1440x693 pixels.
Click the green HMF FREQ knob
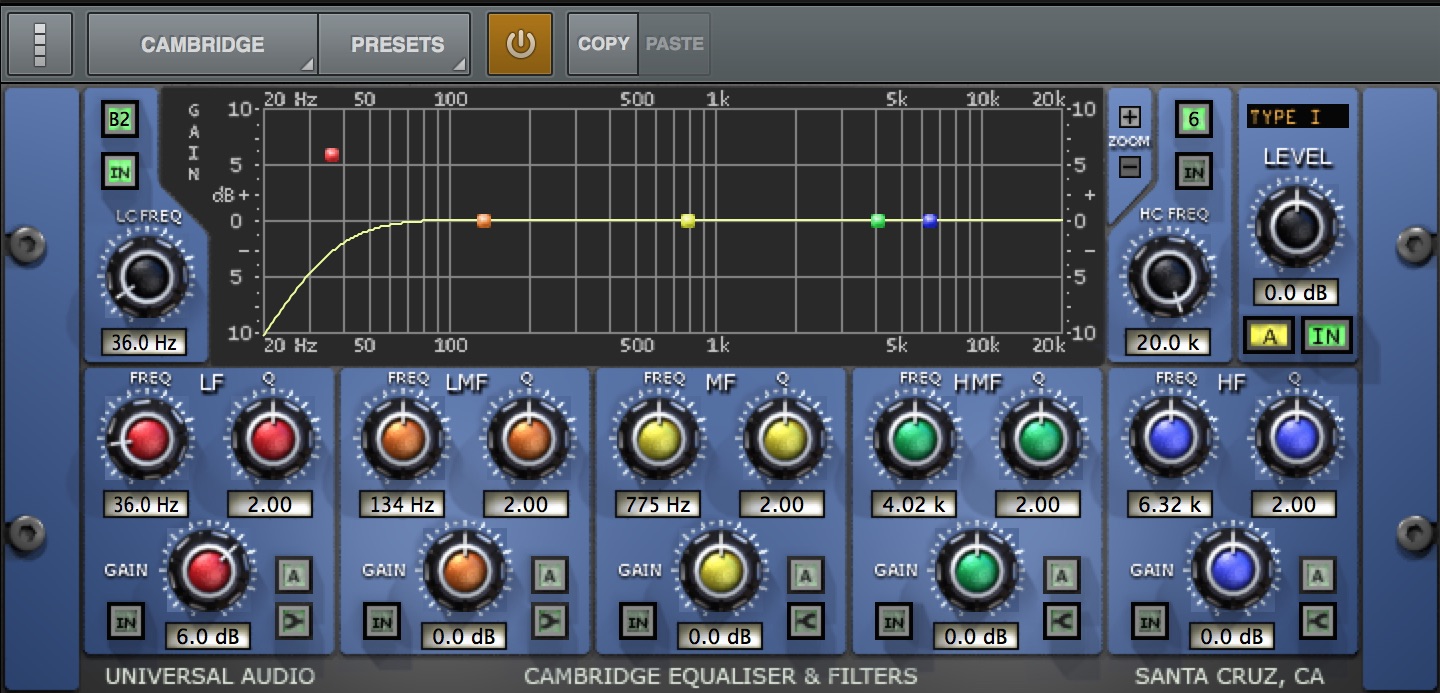915,438
